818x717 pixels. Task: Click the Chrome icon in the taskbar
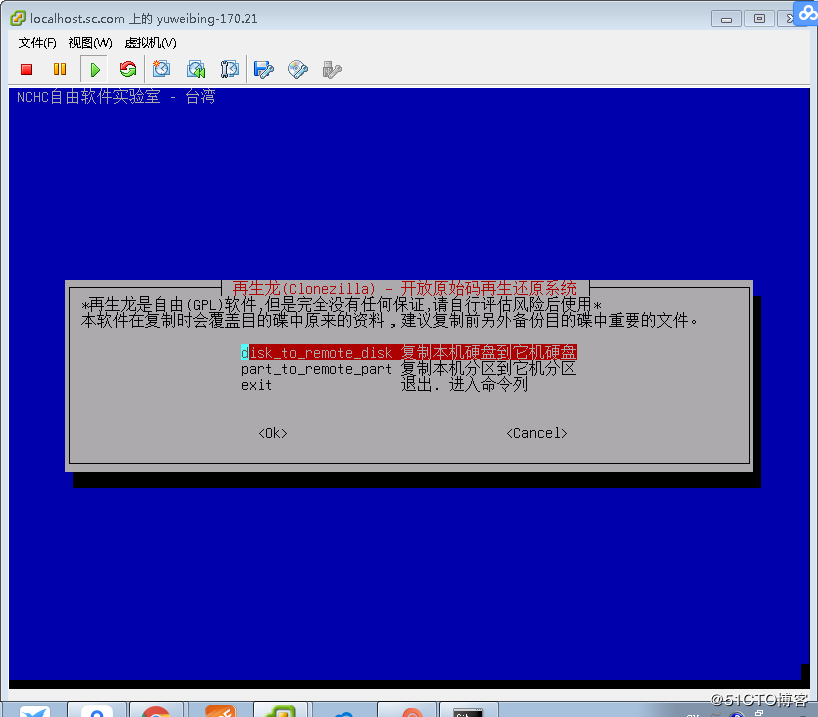[x=155, y=711]
